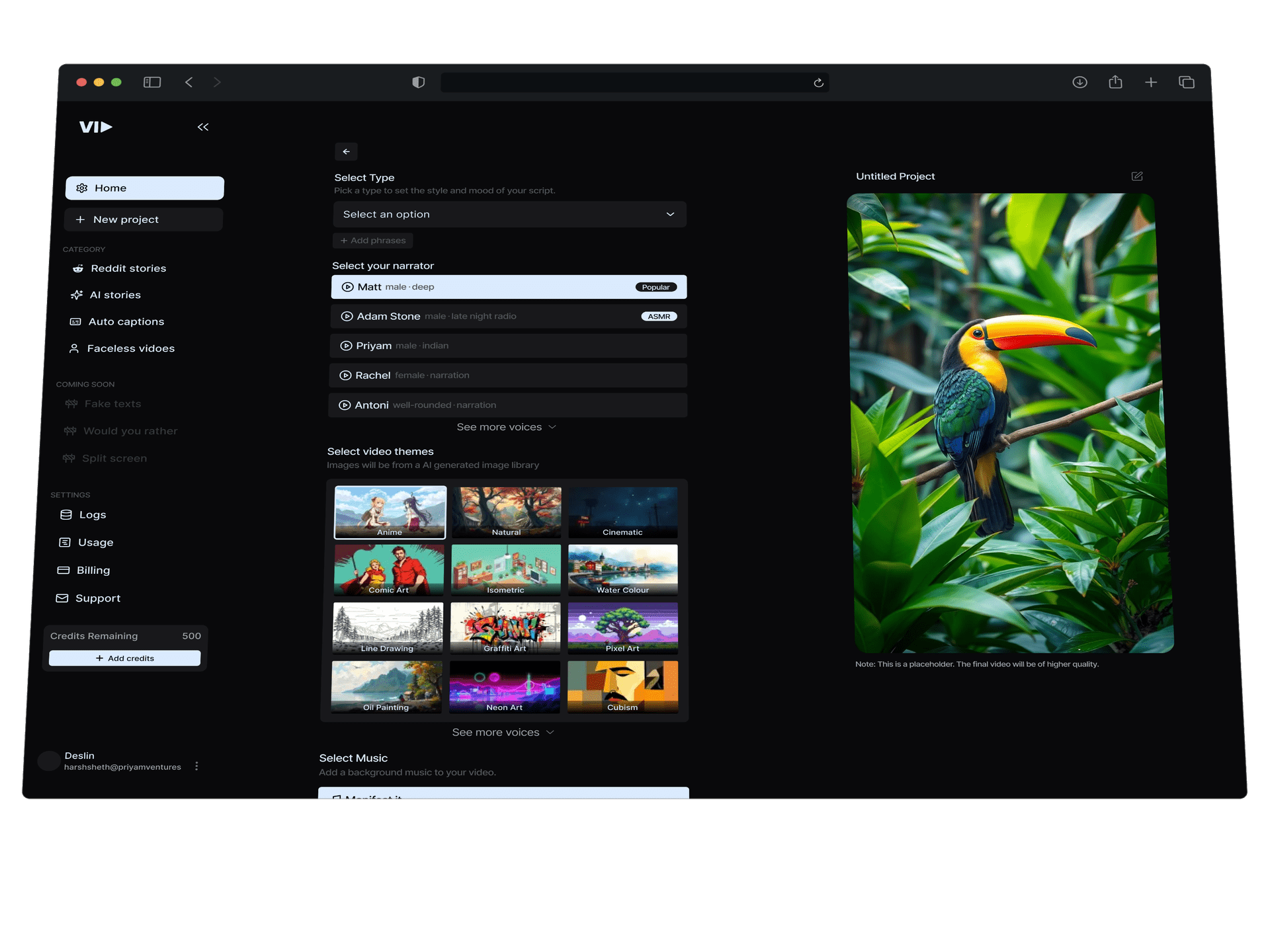Click browser downloads icon
The image size is (1270, 952).
1079,82
